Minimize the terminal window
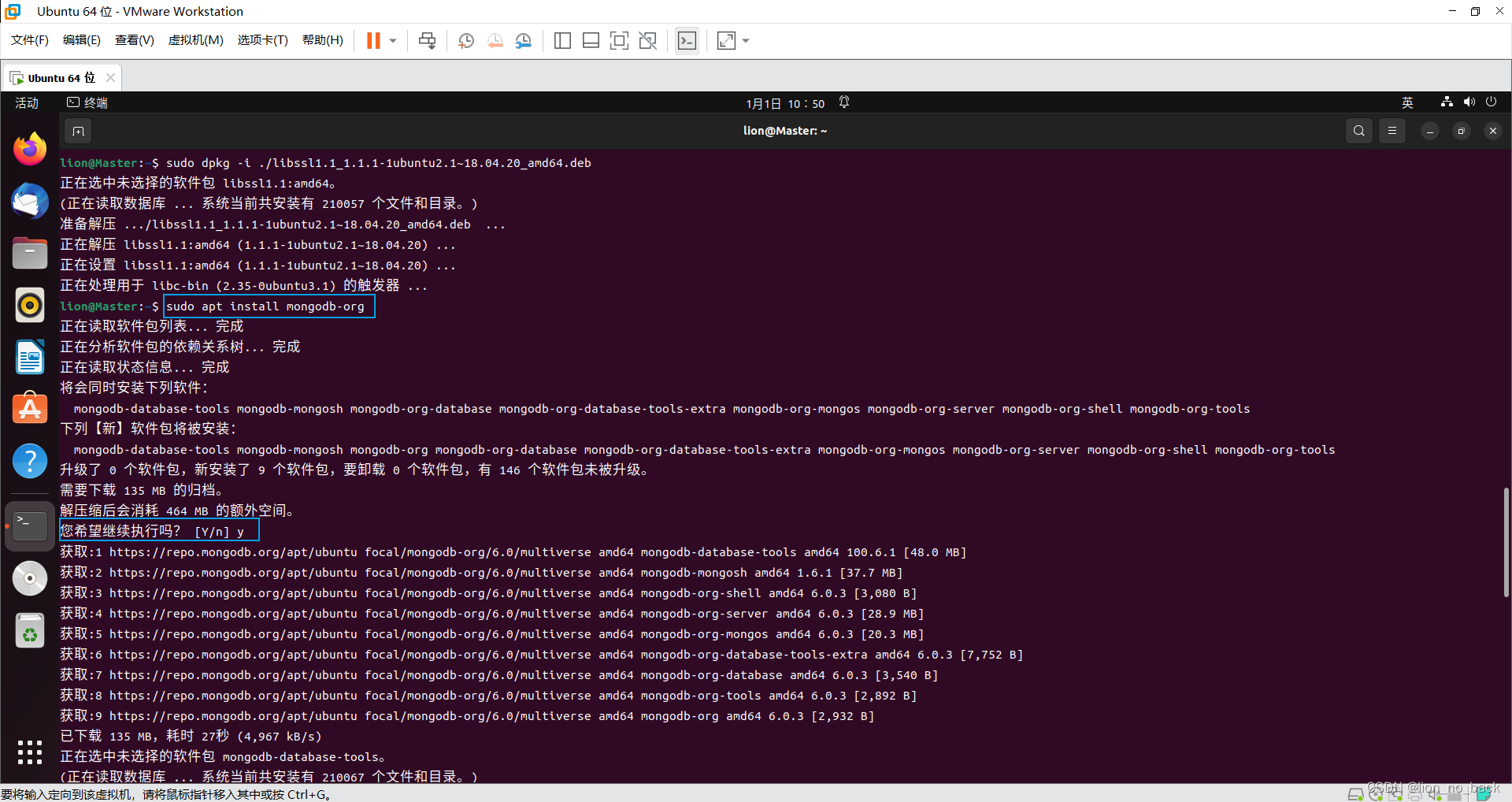1512x802 pixels. [1430, 131]
